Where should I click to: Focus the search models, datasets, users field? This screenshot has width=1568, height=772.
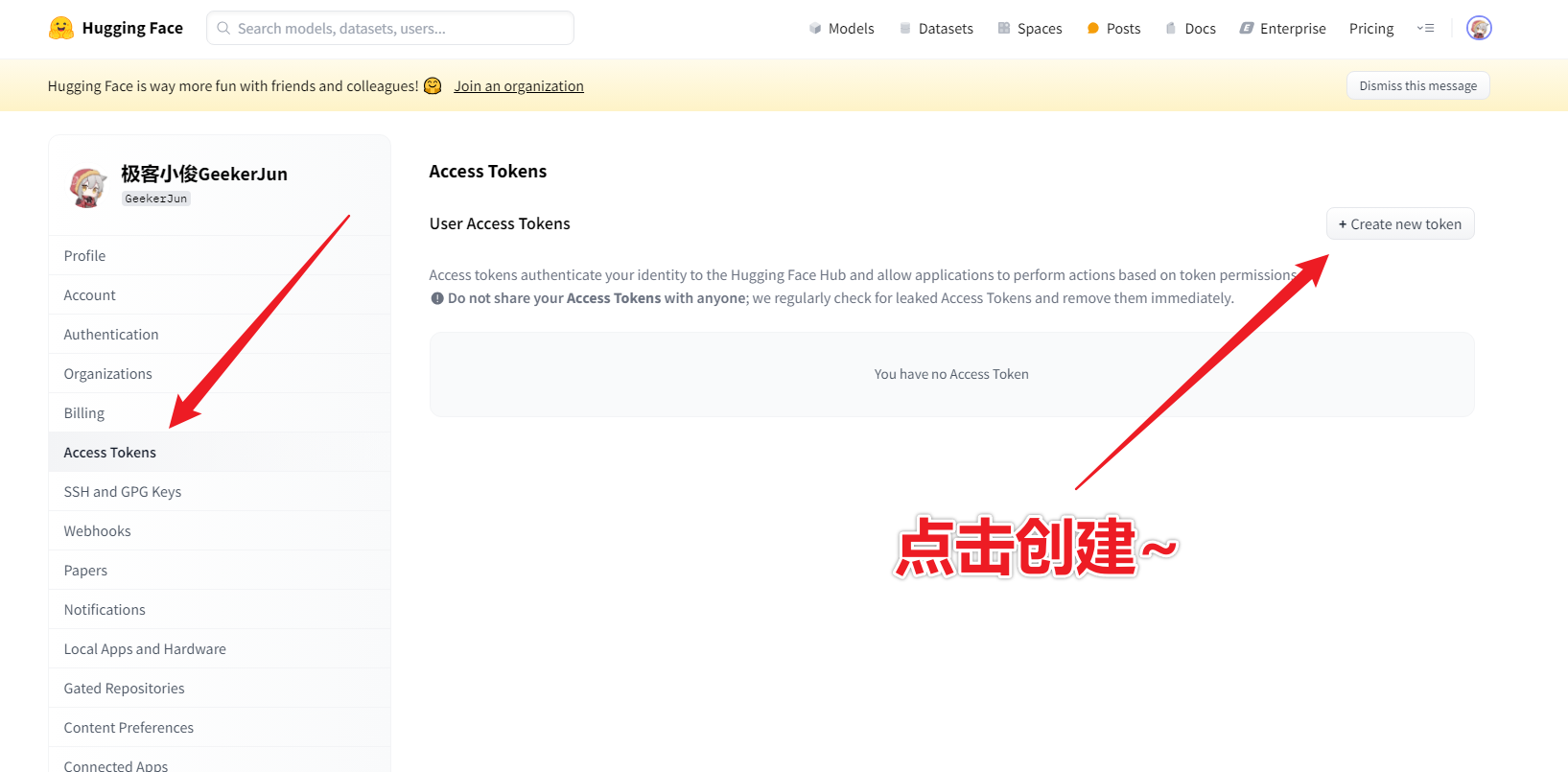[x=390, y=28]
